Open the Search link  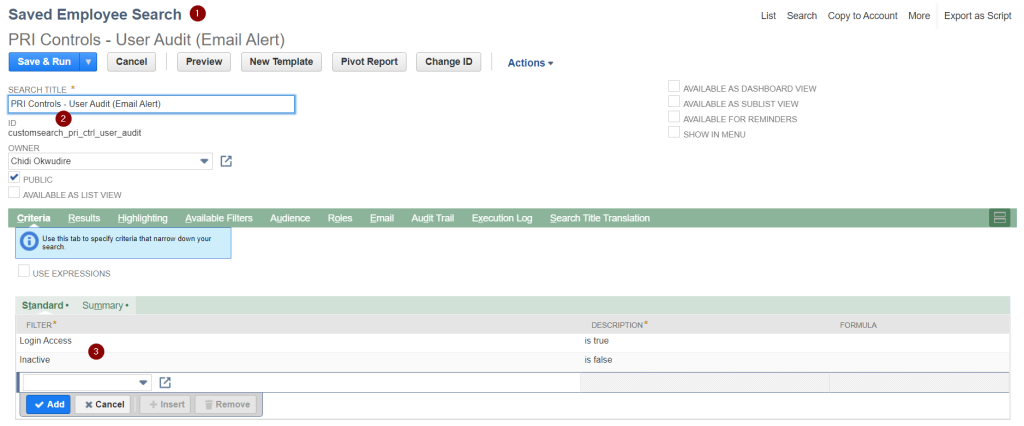coord(802,16)
